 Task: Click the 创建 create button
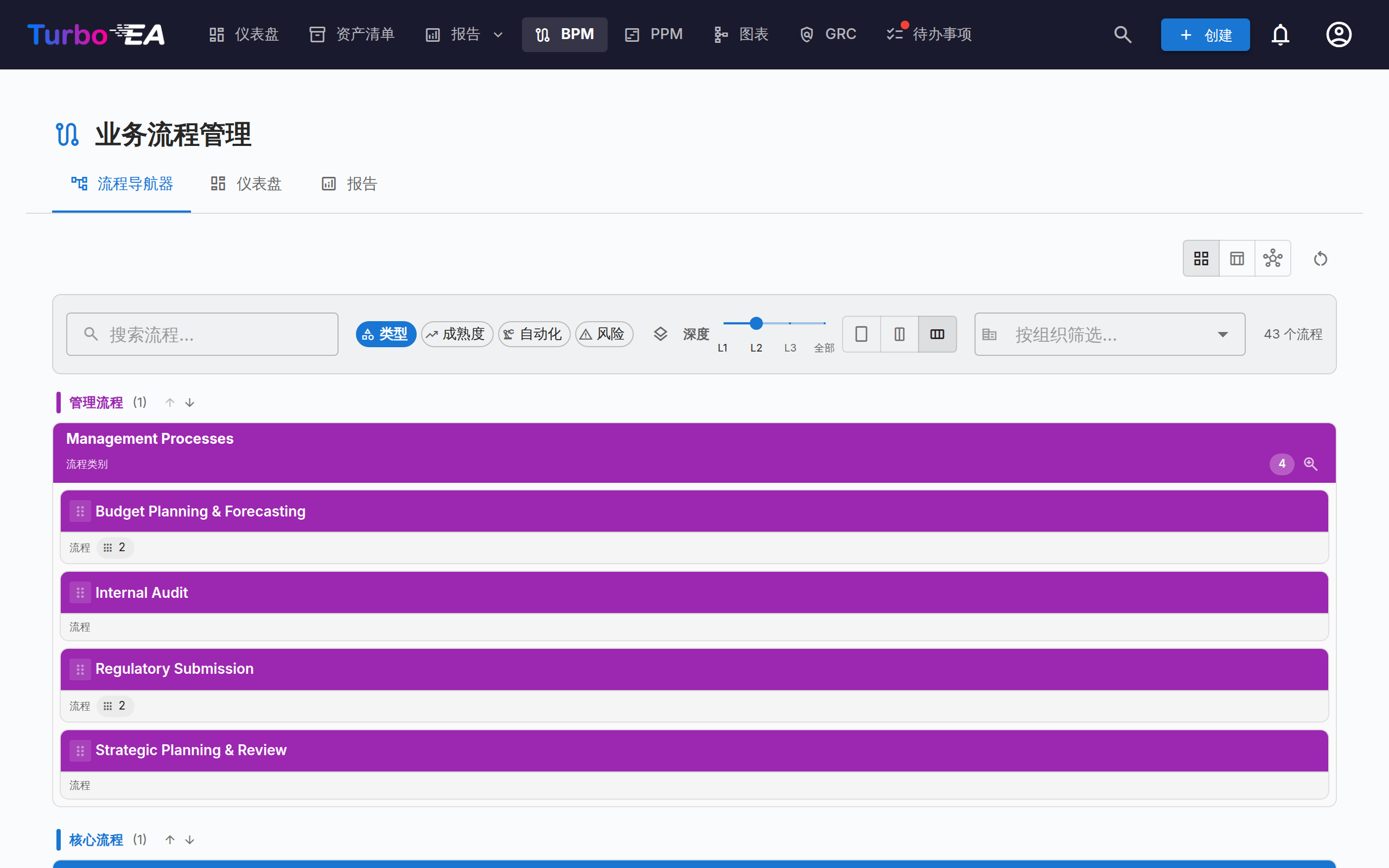pos(1205,34)
